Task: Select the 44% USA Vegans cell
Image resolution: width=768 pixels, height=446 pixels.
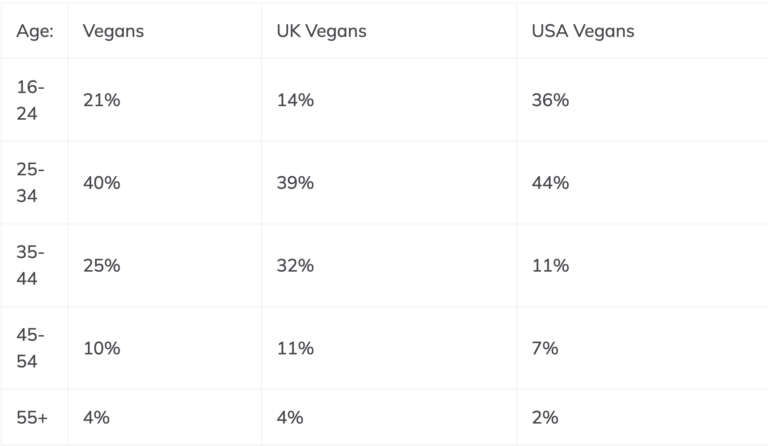Action: click(550, 183)
